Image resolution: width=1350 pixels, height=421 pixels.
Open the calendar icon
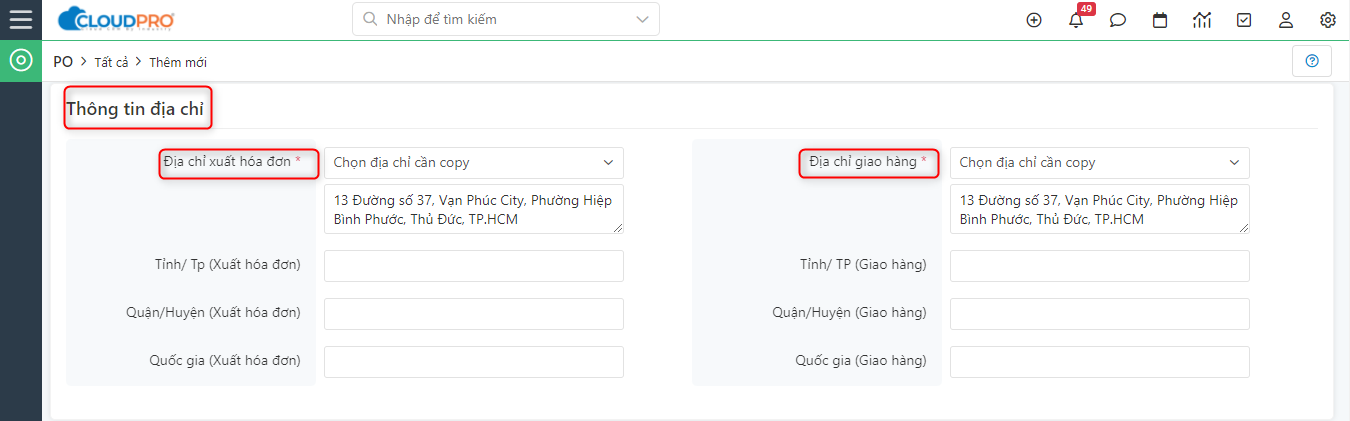click(x=1160, y=20)
